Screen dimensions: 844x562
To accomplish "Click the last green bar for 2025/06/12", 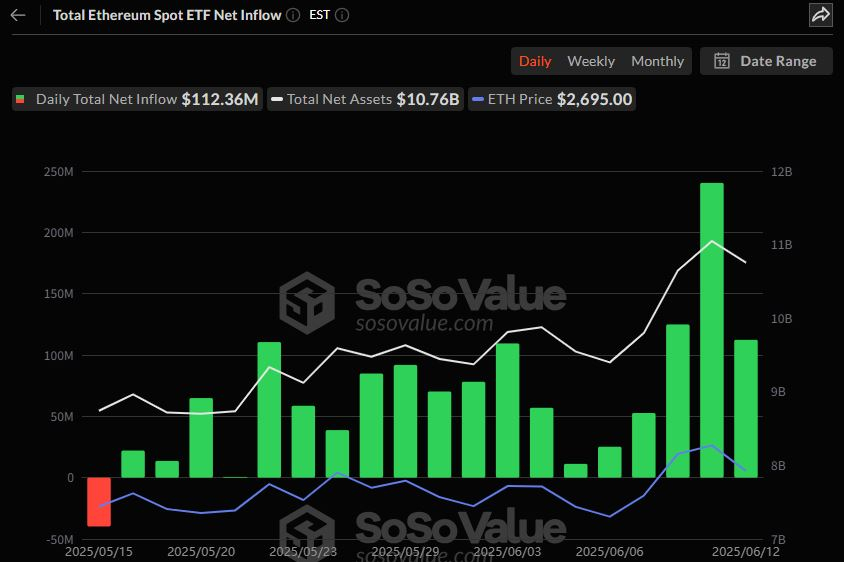I will pos(746,408).
